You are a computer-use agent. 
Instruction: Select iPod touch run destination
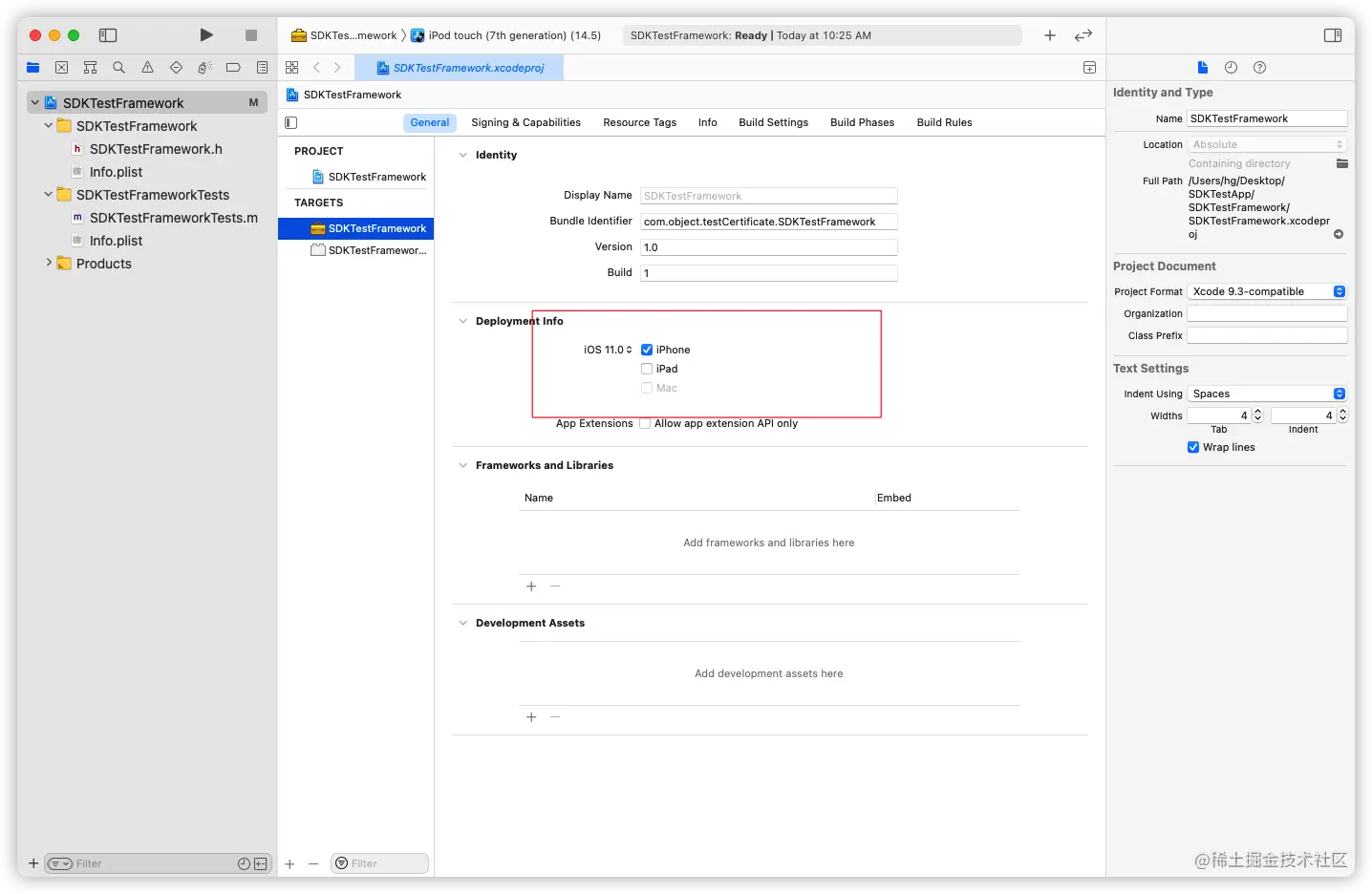coord(506,35)
